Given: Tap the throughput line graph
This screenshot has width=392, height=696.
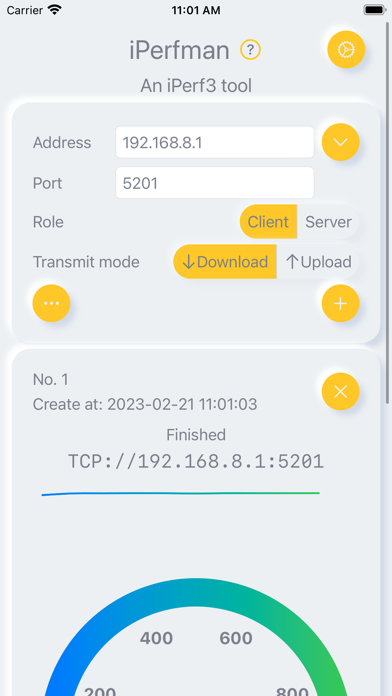Looking at the screenshot, I should [x=181, y=493].
